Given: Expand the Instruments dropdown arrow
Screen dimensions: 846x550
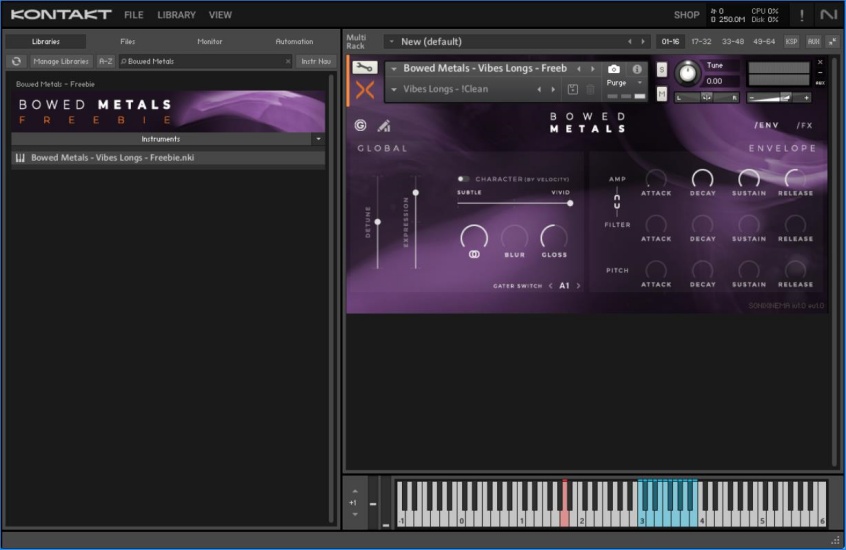Looking at the screenshot, I should (x=318, y=139).
